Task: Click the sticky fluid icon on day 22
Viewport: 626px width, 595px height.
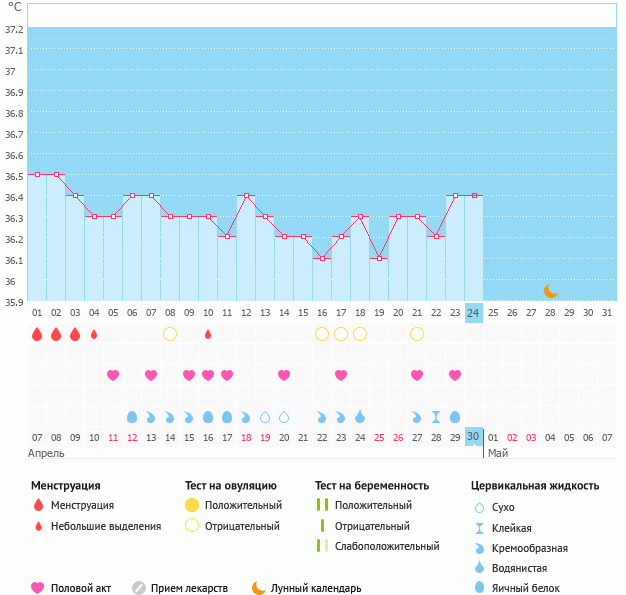Action: tap(436, 416)
